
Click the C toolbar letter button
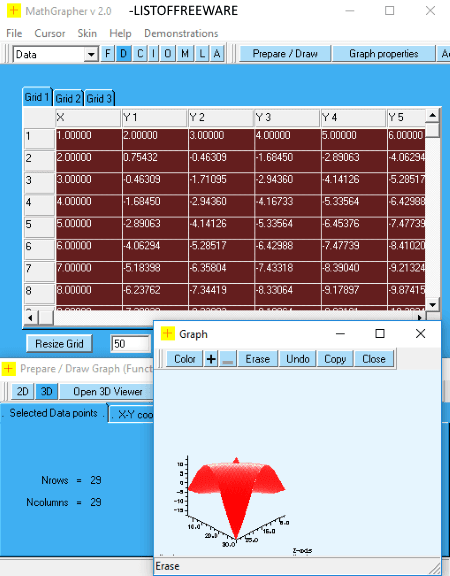(140, 54)
